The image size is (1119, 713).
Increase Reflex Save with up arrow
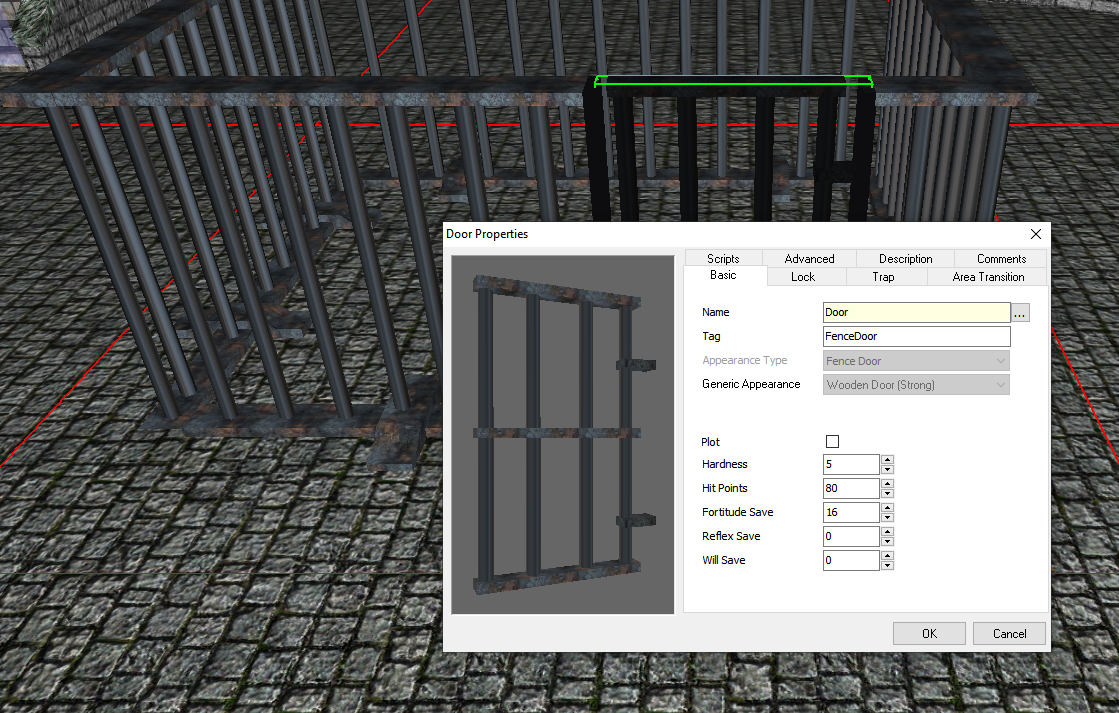pyautogui.click(x=888, y=531)
